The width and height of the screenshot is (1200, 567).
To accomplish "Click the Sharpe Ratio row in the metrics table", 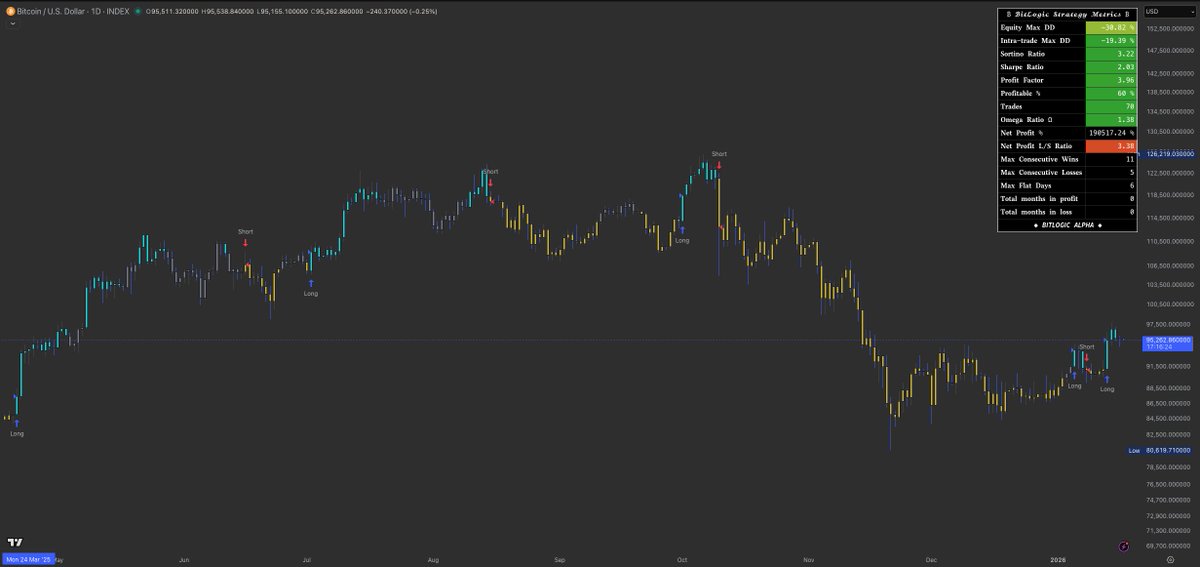I will pos(1067,67).
